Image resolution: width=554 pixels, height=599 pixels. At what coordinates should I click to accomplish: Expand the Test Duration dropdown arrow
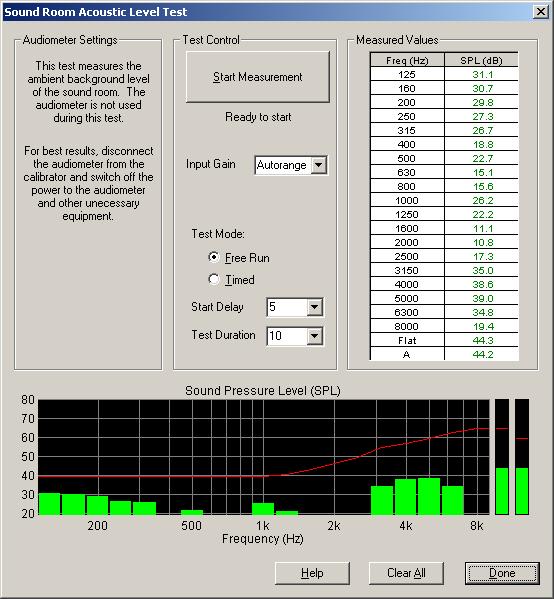[x=314, y=336]
